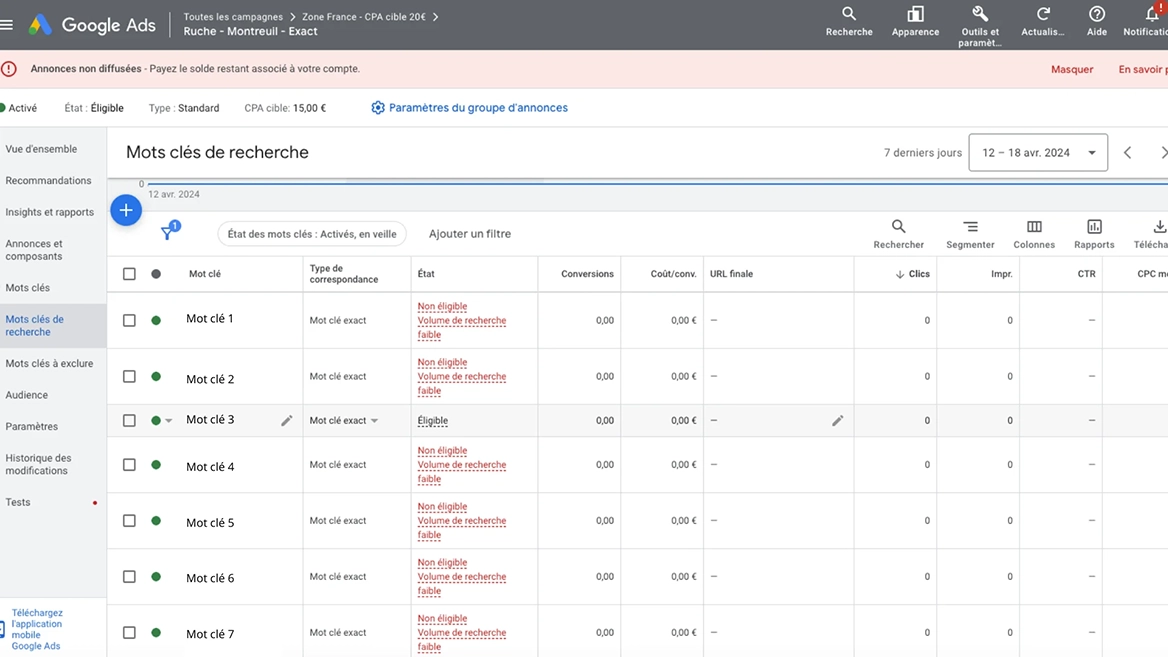Click Éligible status of Mot clé 3
This screenshot has width=1168, height=657.
(433, 421)
